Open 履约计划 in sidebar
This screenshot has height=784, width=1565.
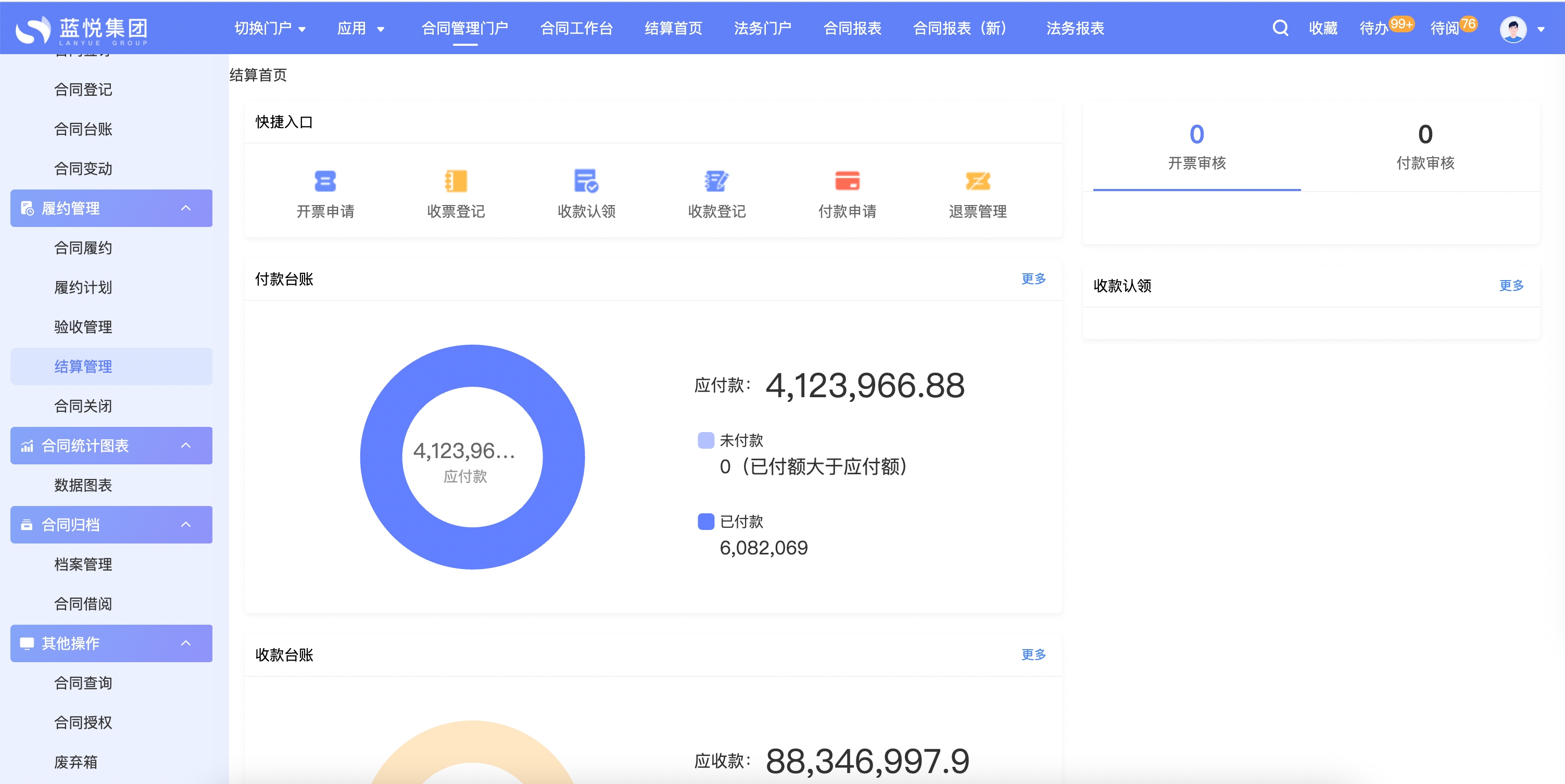coord(83,287)
